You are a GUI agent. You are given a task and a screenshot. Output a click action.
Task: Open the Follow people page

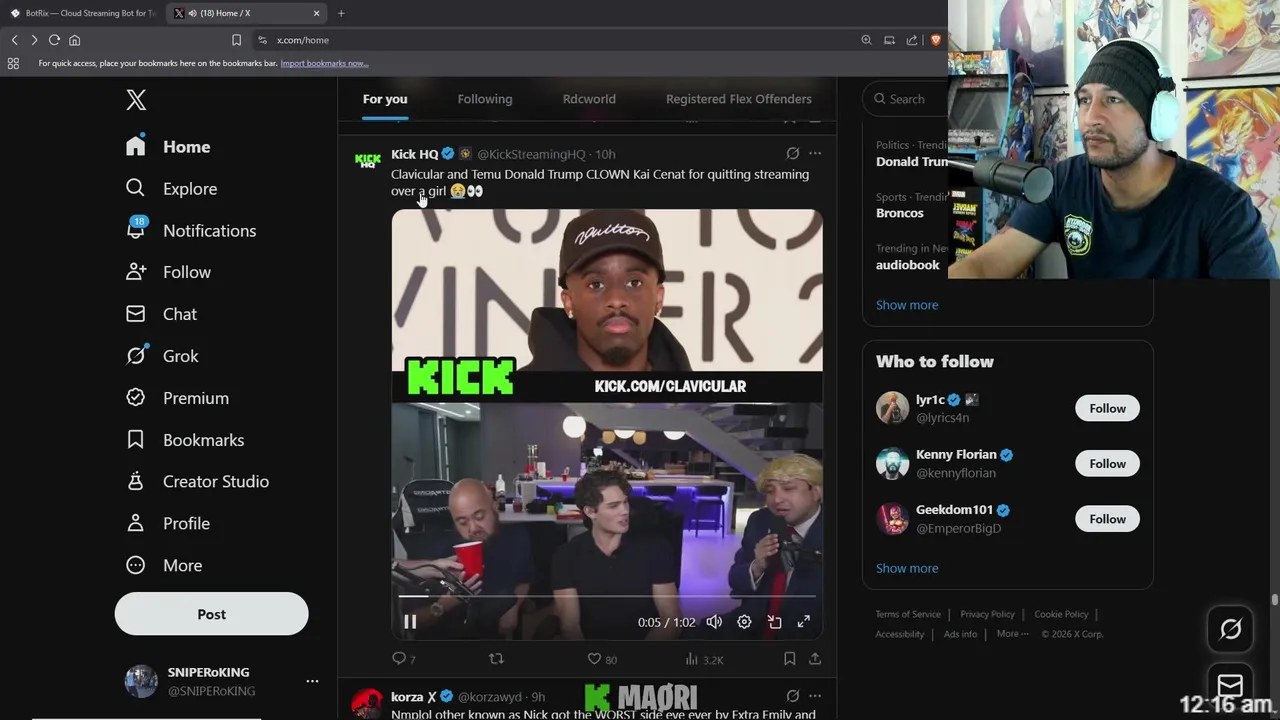168,272
